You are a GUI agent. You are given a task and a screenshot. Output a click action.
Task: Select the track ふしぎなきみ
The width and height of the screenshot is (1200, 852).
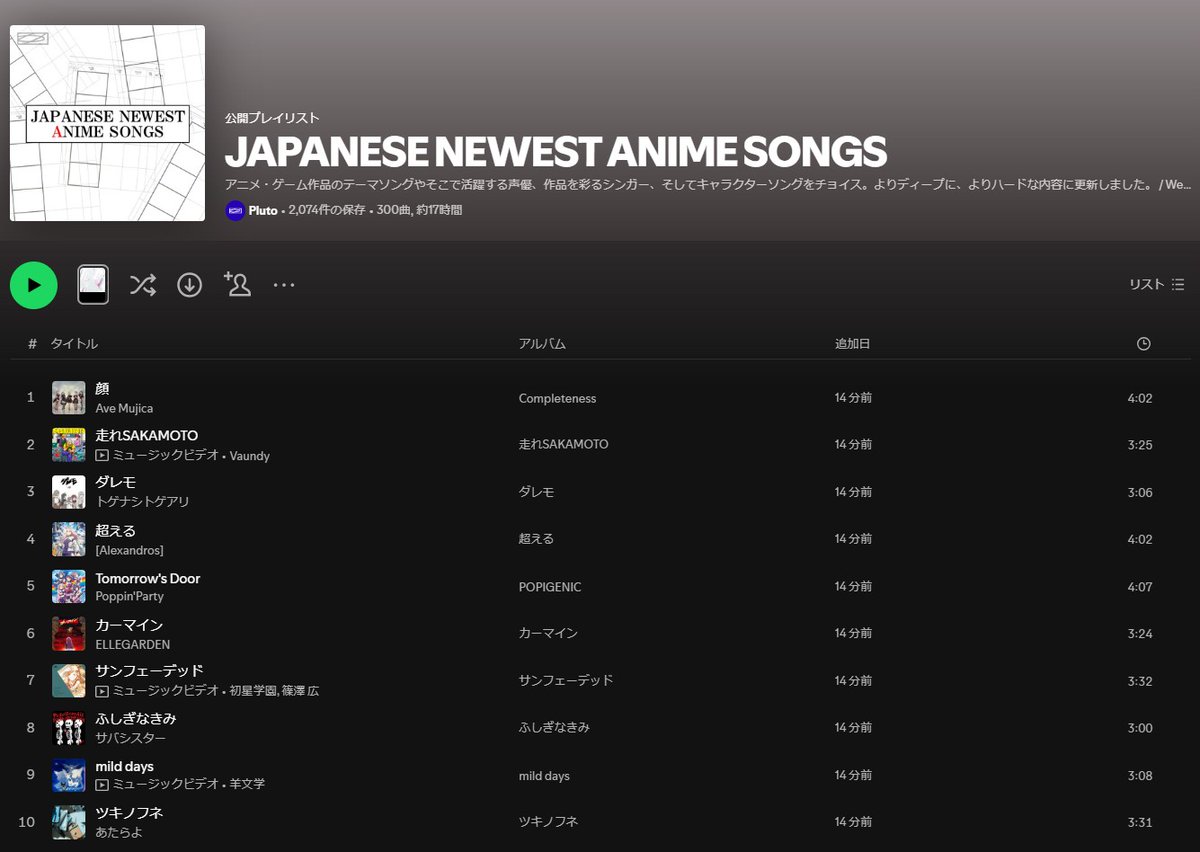click(x=136, y=719)
